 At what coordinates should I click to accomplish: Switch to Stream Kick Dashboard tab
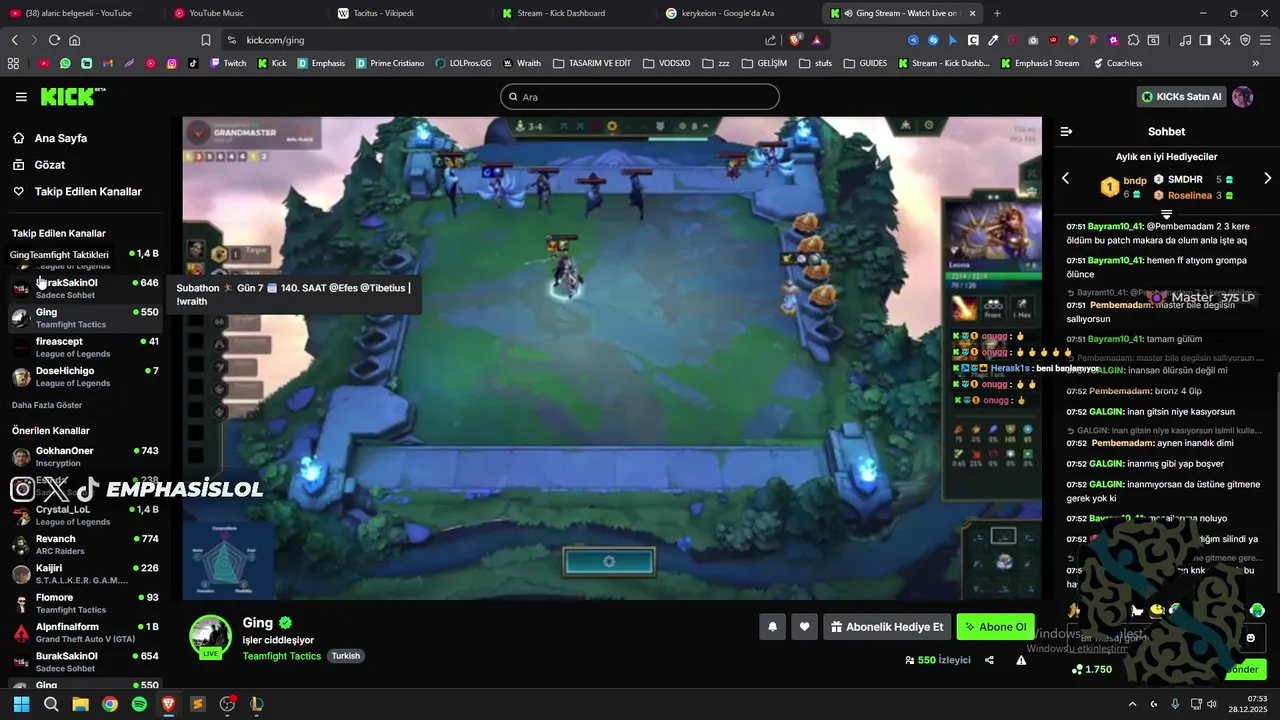573,13
